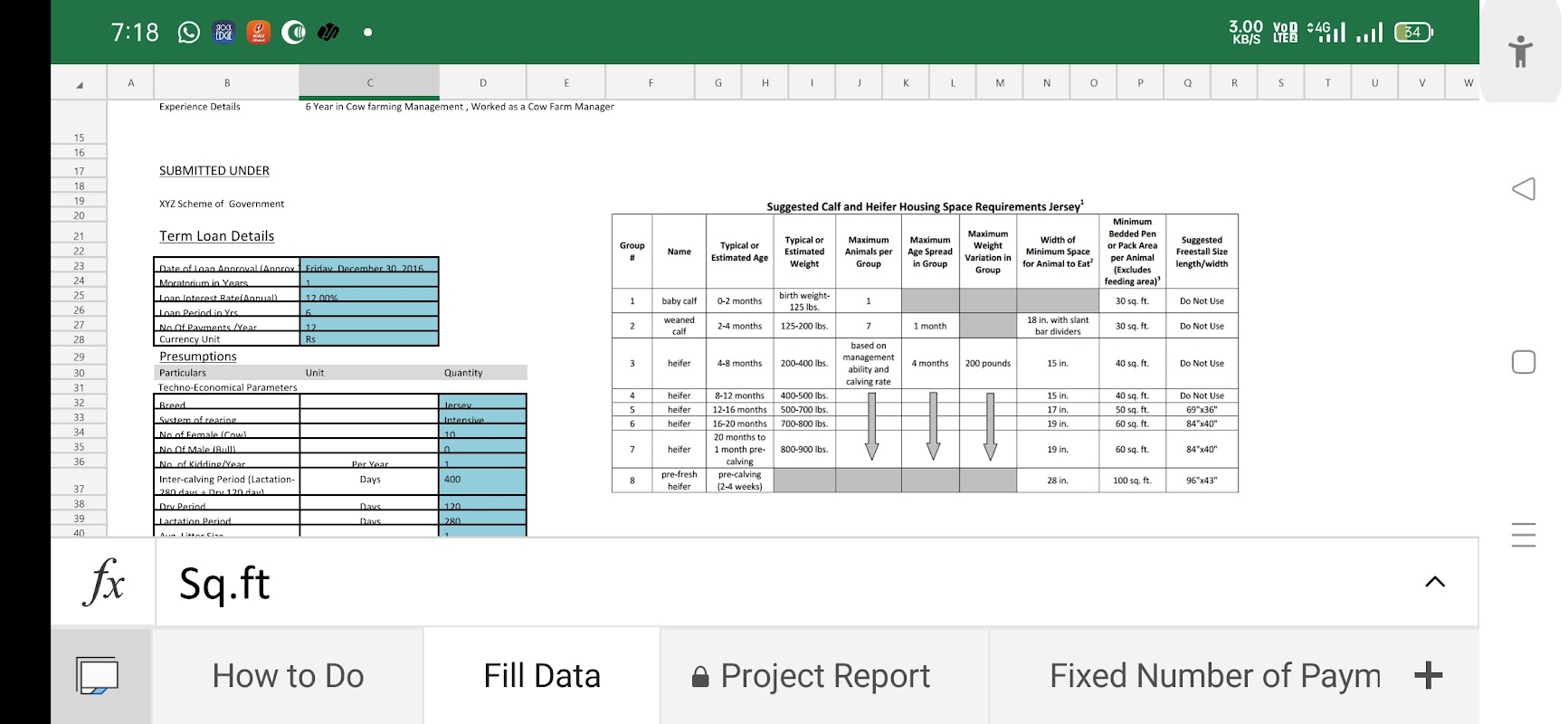Select column F header
The image size is (1568, 724).
(651, 82)
